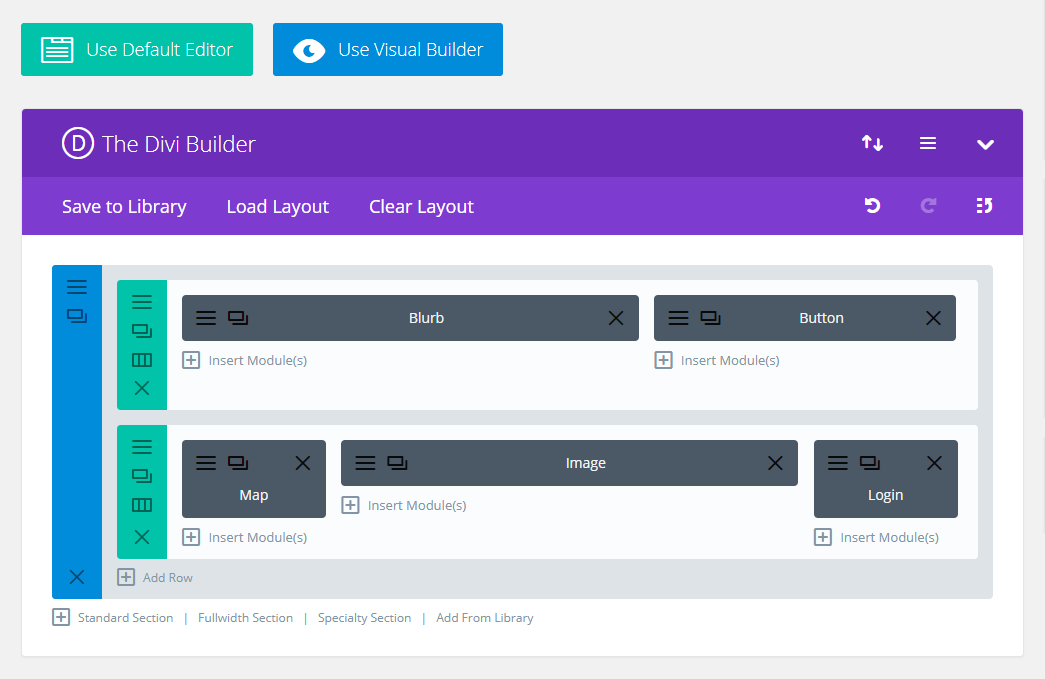Open blue section settings menu icon
Screen dimensions: 1045x679
(77, 287)
